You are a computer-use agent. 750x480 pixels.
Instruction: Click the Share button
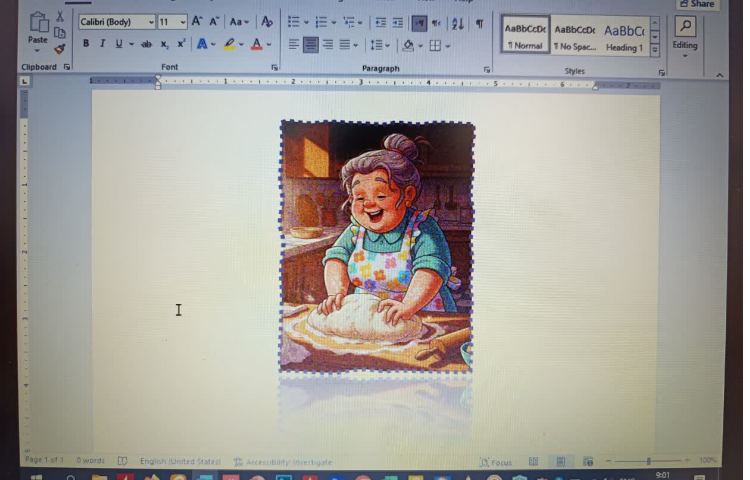(x=697, y=4)
